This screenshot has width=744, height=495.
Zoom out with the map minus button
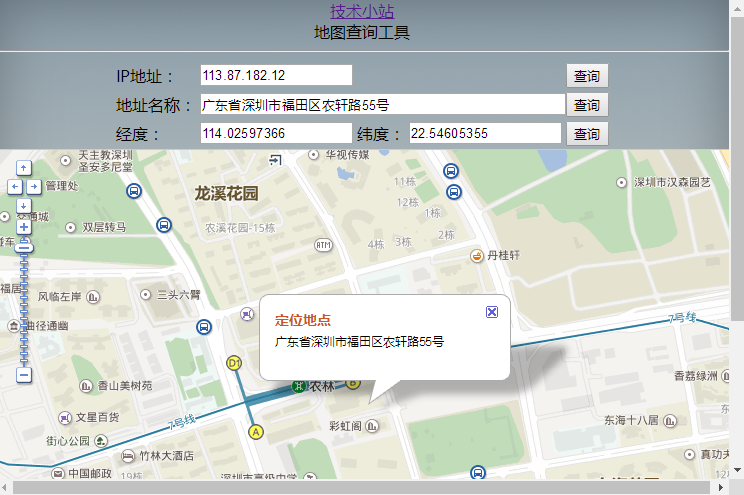tap(24, 375)
